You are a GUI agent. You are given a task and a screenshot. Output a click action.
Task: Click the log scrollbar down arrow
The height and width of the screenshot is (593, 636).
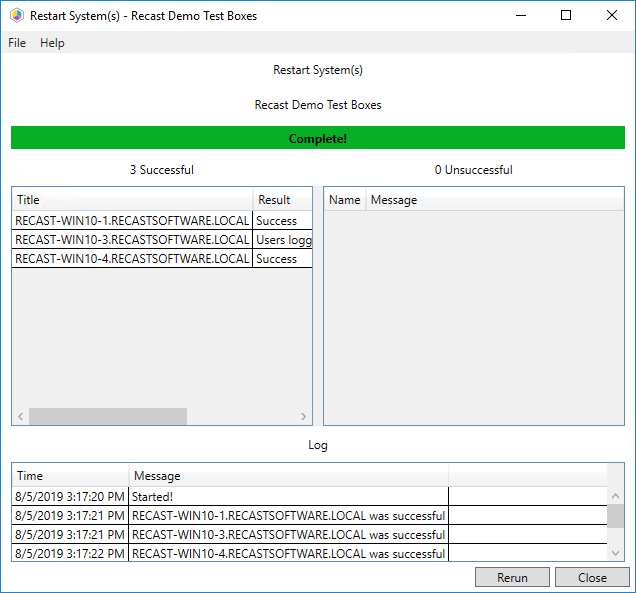tap(615, 553)
